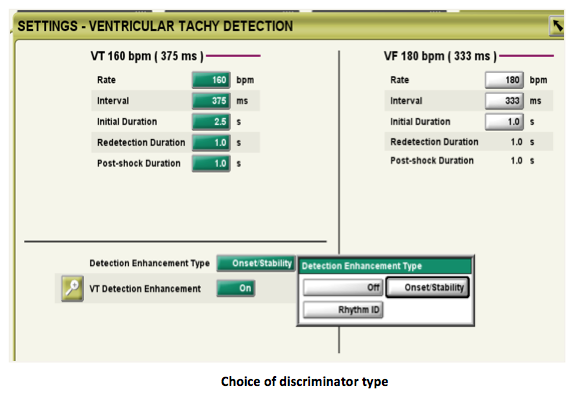Screen dimensions: 577x398
Task: Change VT Redetection Duration 1.0 s value
Action: (x=211, y=143)
